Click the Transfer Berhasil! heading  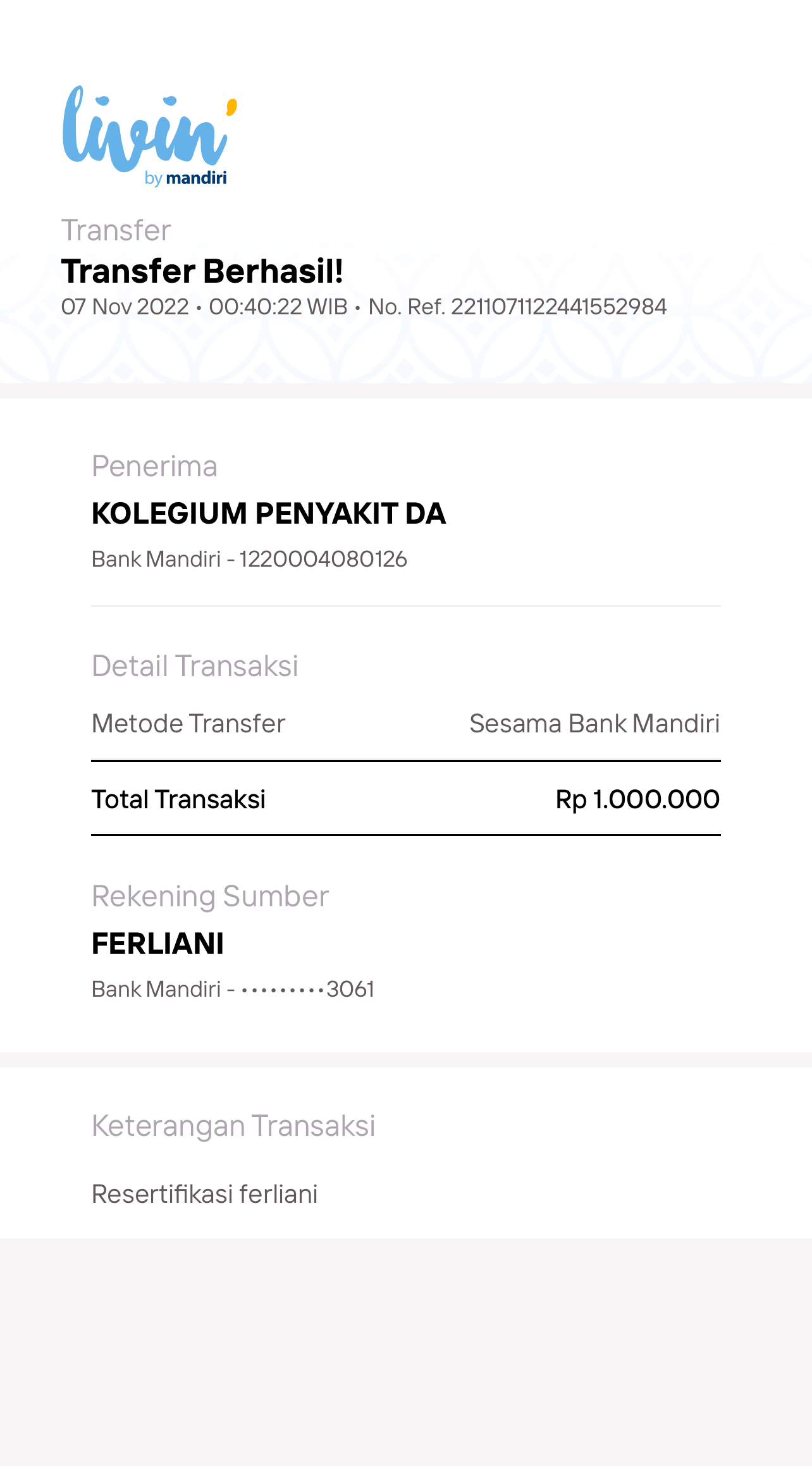[x=202, y=271]
